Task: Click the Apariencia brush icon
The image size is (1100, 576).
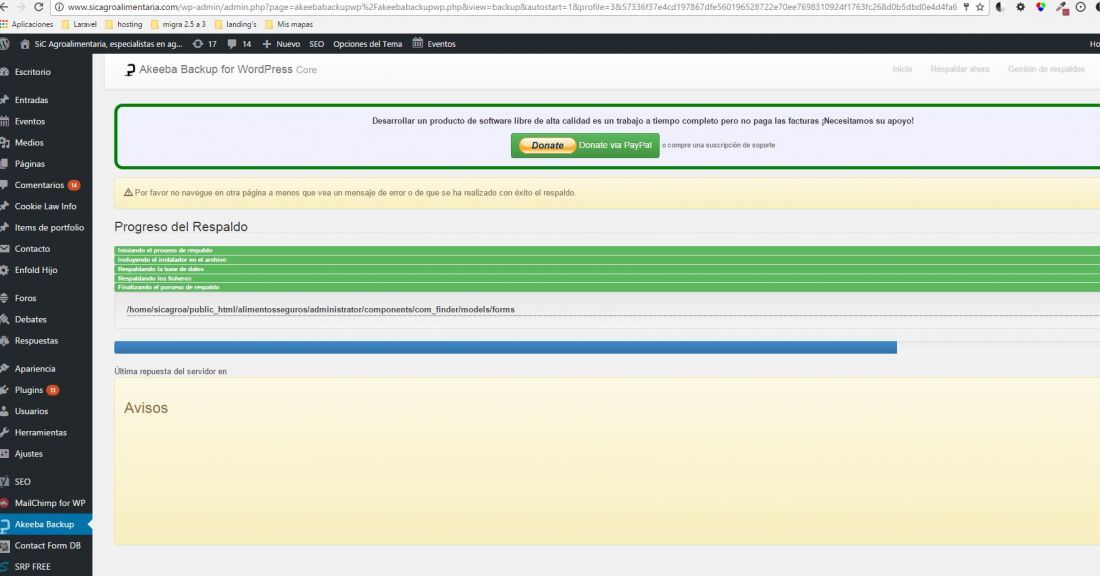Action: [x=4, y=368]
